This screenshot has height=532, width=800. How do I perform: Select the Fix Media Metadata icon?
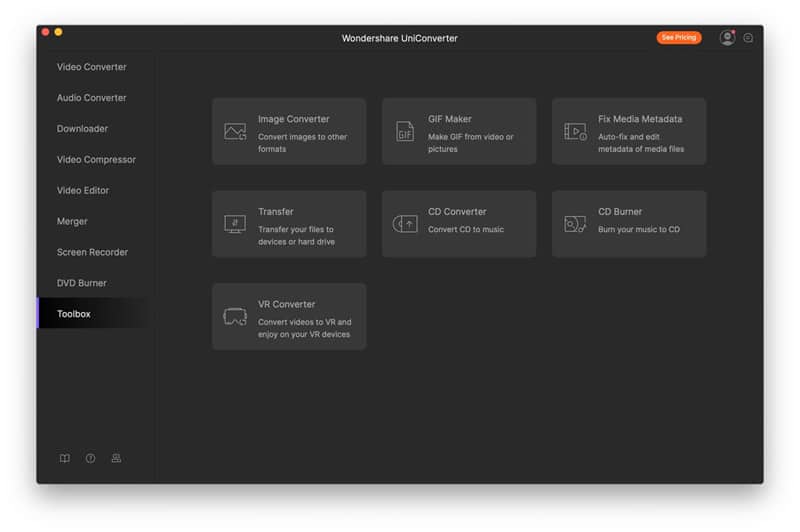pyautogui.click(x=576, y=132)
